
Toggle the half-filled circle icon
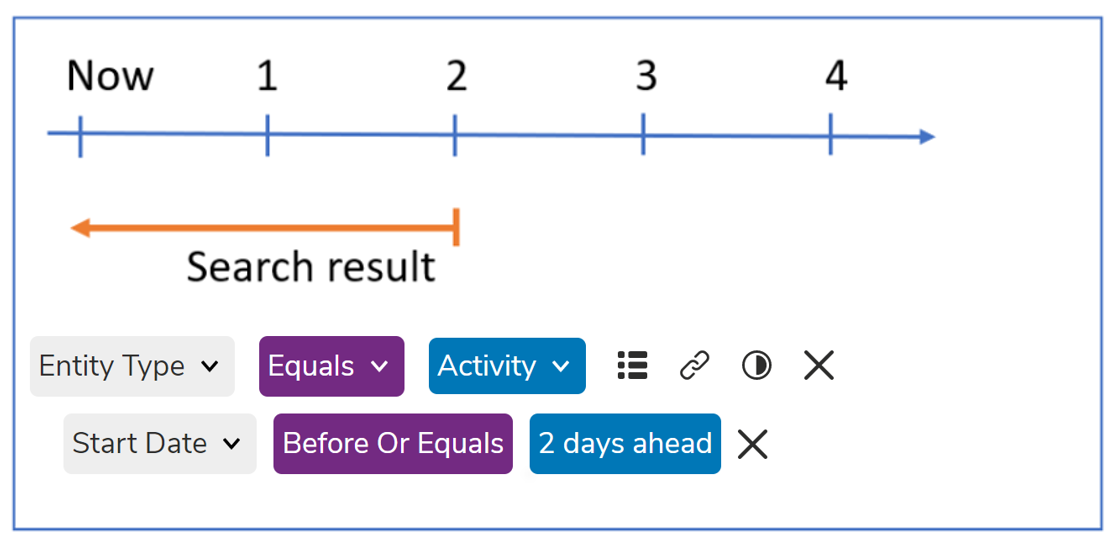click(757, 366)
